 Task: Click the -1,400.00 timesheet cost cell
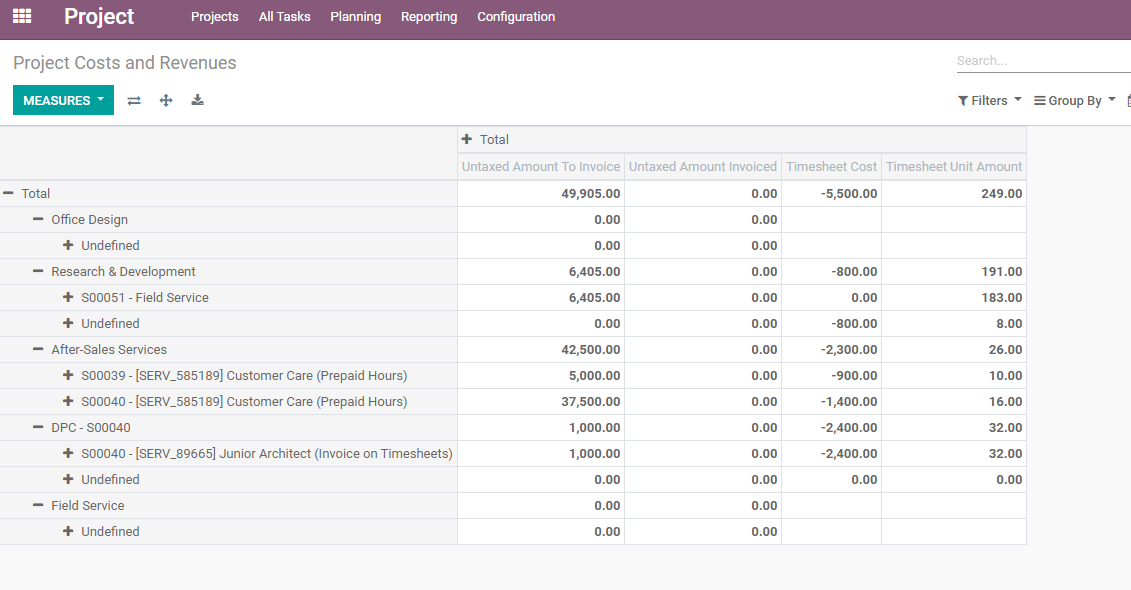(831, 401)
